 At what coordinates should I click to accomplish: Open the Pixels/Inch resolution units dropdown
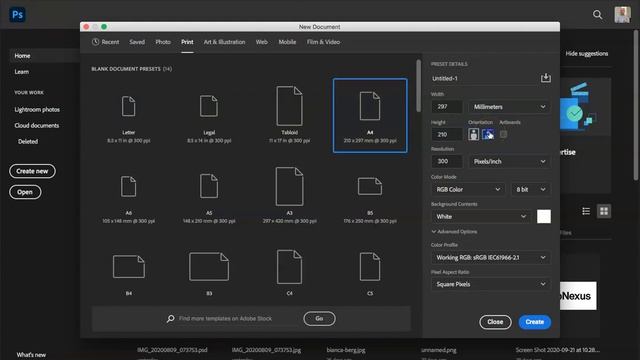(509, 162)
